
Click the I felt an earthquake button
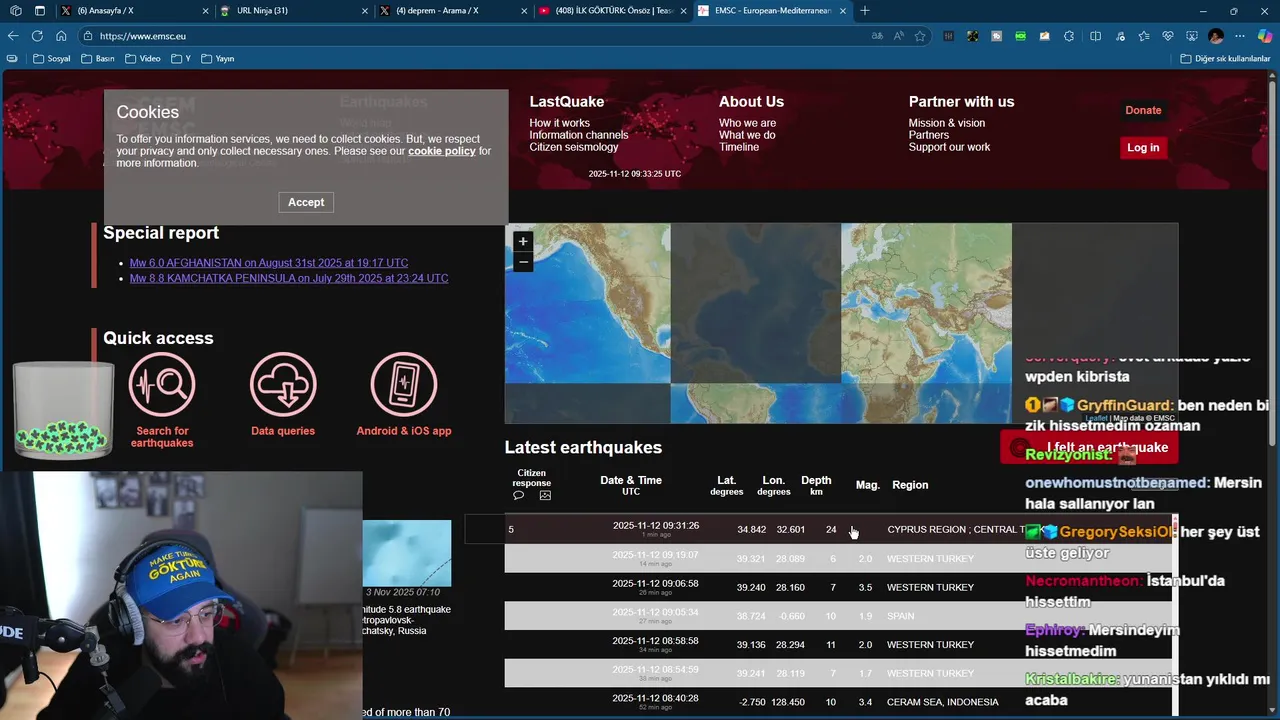coord(1089,447)
